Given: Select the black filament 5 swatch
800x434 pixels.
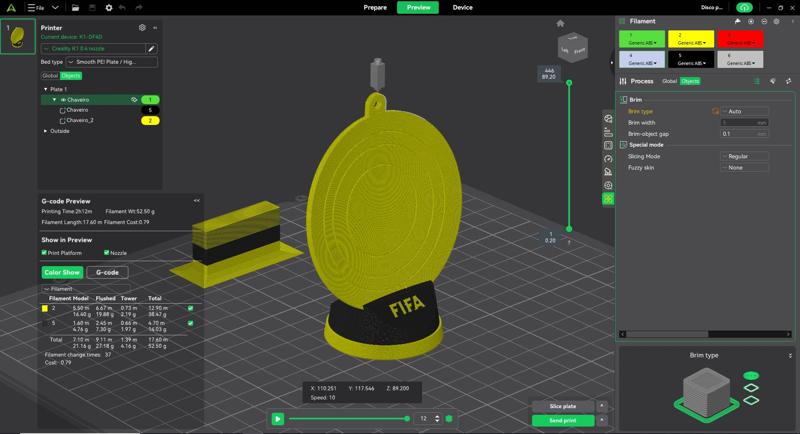Looking at the screenshot, I should [691, 60].
